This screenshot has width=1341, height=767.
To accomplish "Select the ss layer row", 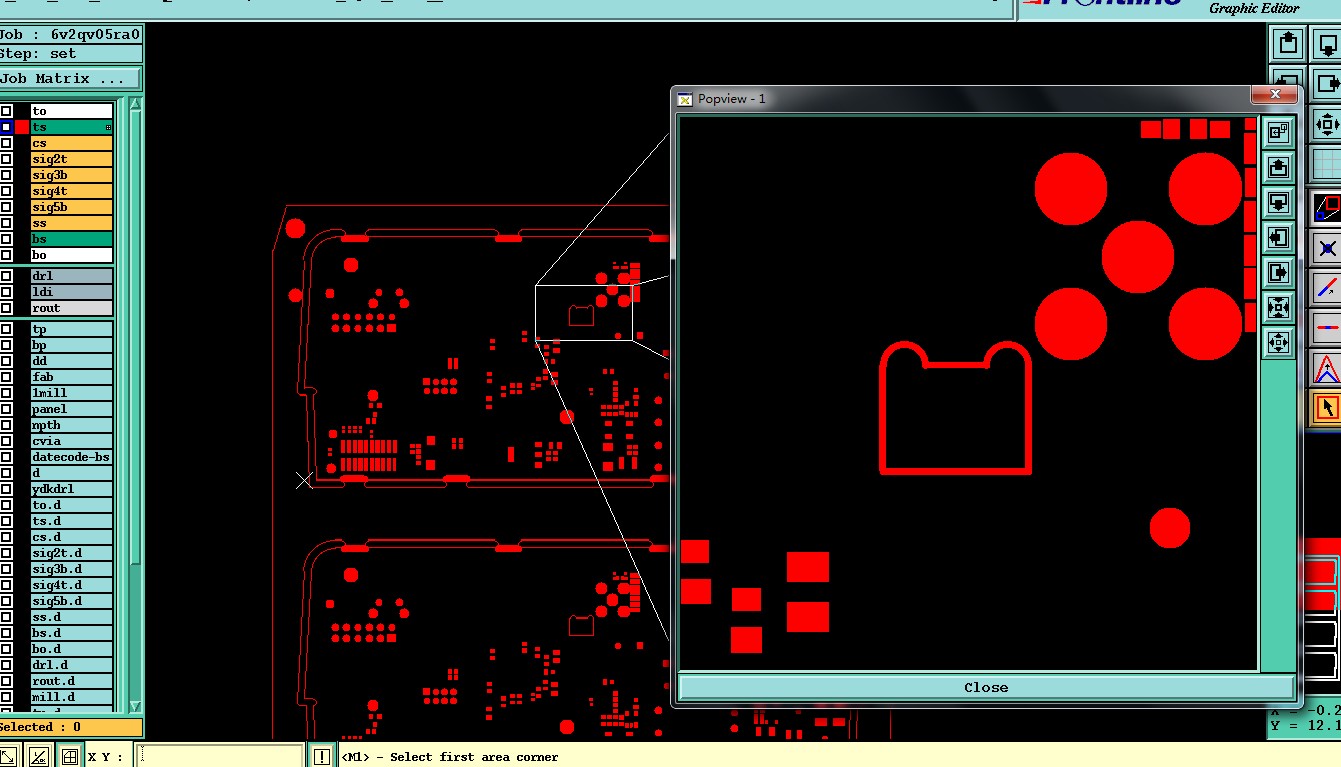I will 71,223.
